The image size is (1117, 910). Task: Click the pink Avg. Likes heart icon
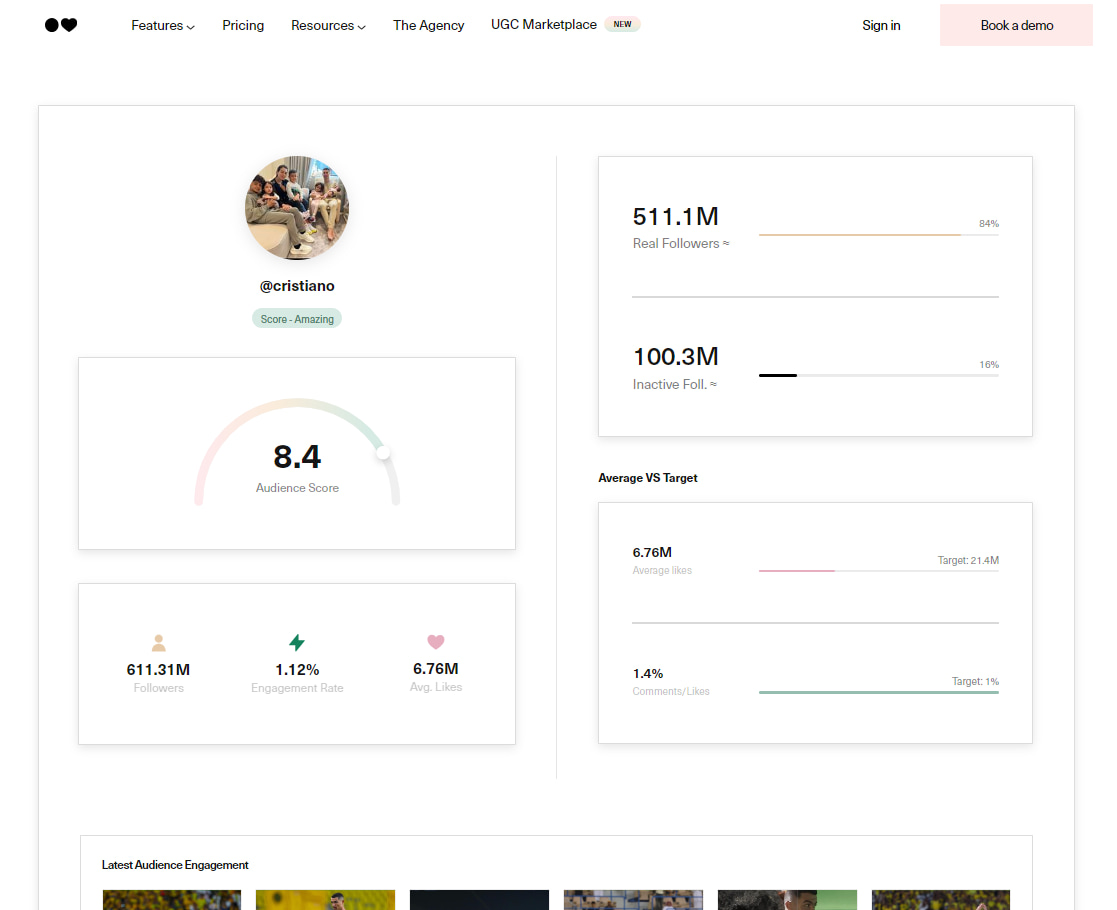(436, 641)
